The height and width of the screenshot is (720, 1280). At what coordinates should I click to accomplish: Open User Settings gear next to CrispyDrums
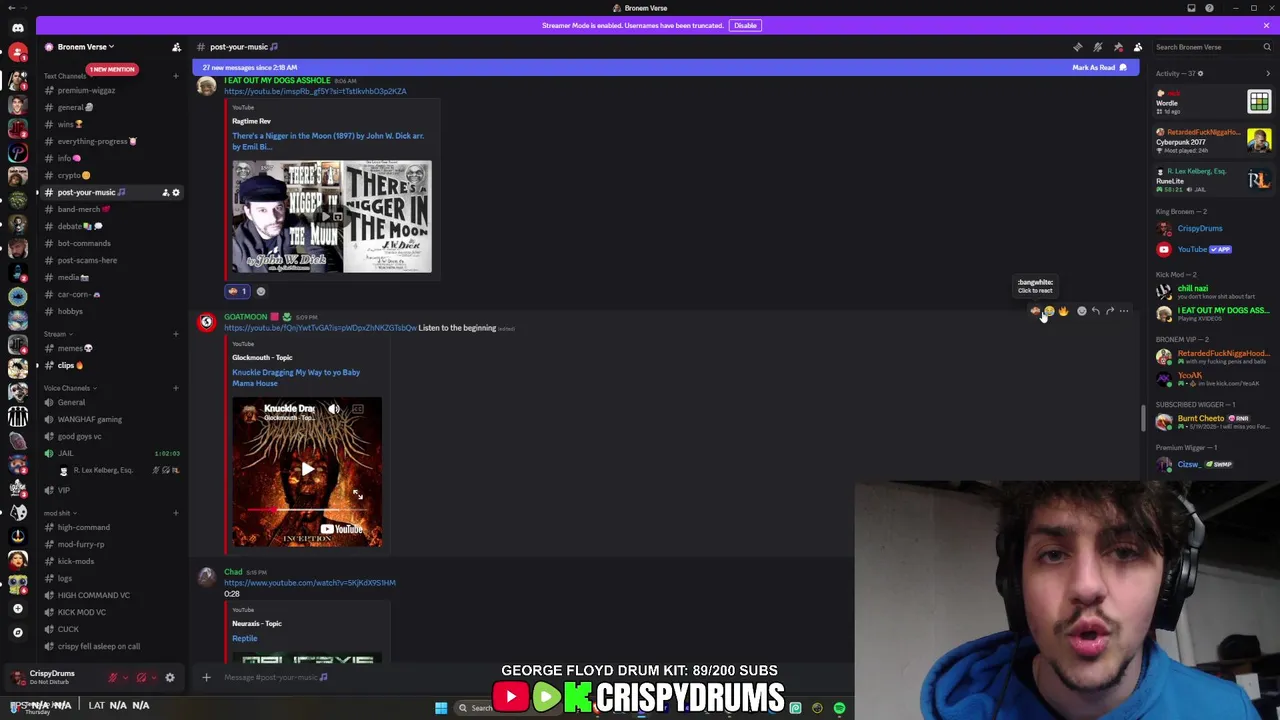coord(170,678)
